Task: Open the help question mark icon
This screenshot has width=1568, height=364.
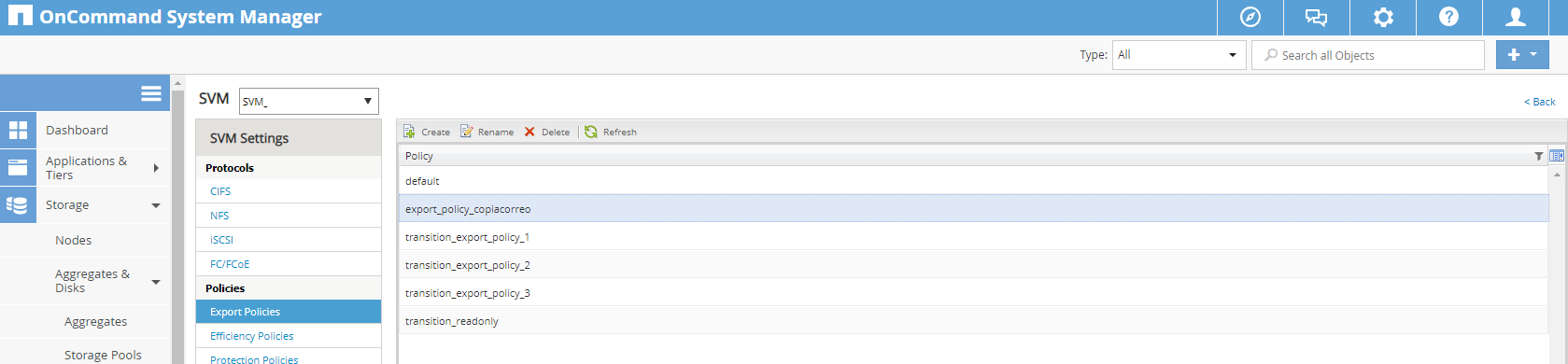Action: coord(1448,17)
